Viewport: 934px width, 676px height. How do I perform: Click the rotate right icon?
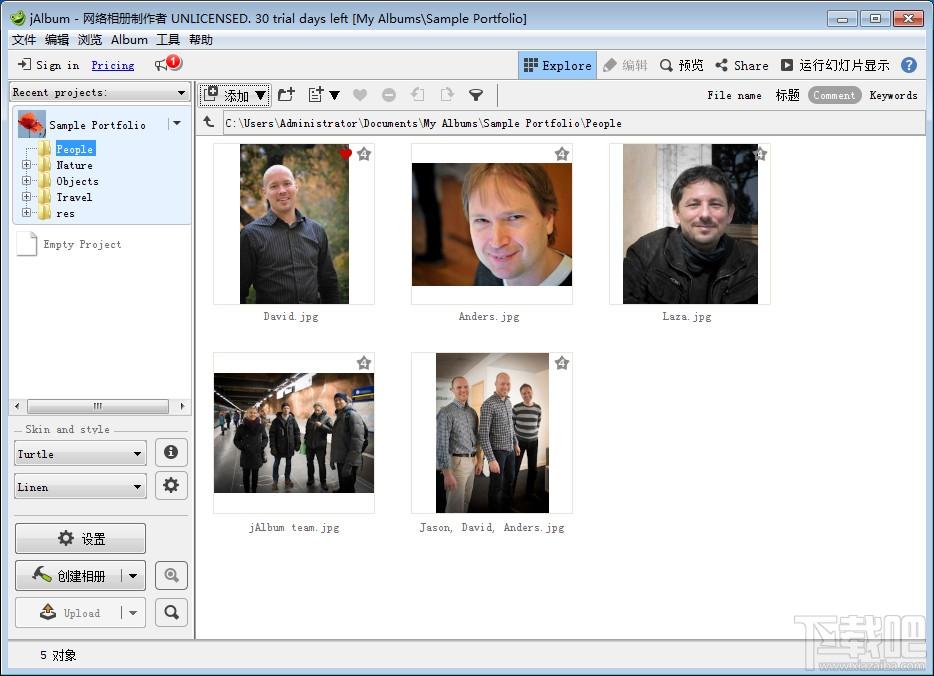click(x=447, y=94)
